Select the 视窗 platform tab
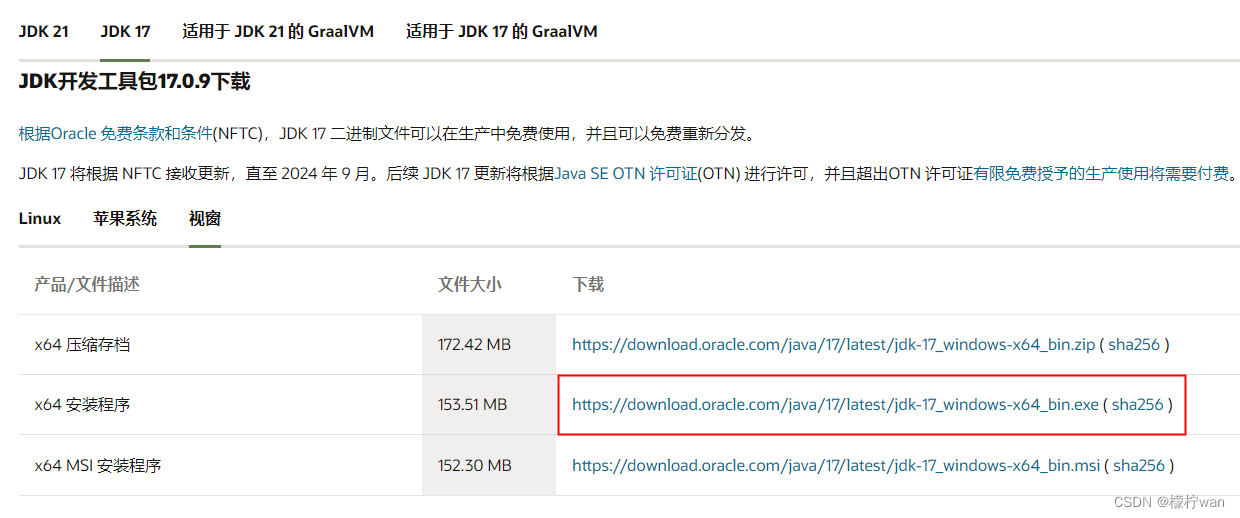 coord(205,218)
